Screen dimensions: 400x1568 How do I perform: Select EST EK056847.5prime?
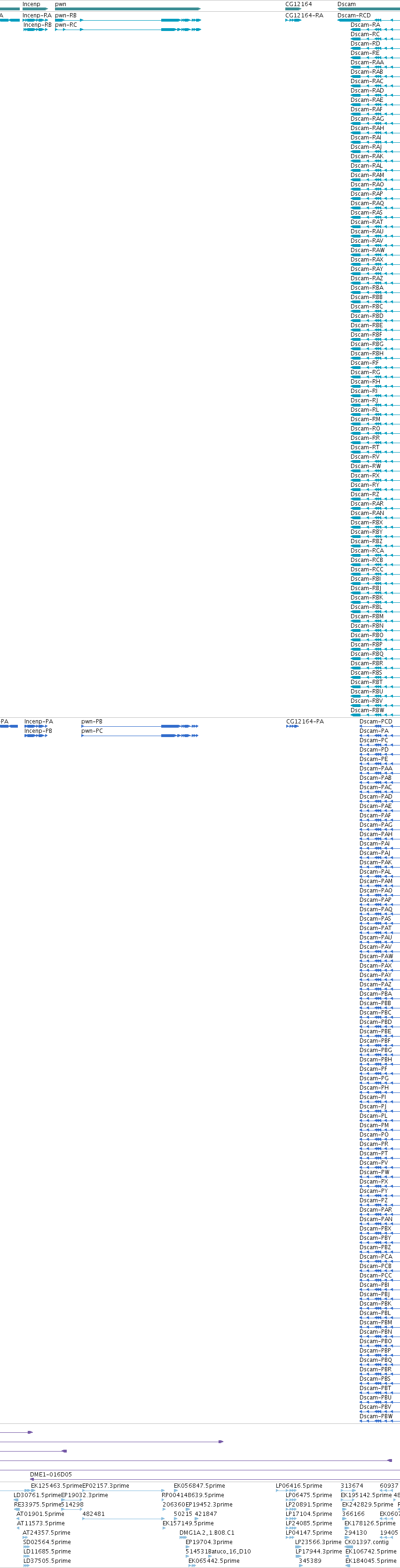pos(199,1485)
